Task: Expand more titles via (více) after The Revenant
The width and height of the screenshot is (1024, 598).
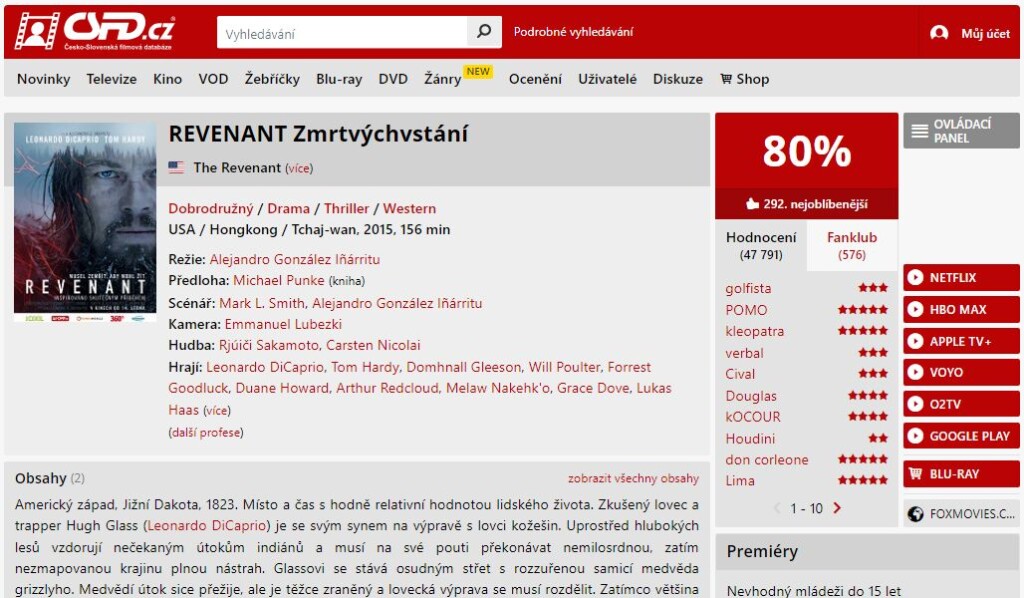Action: (299, 168)
